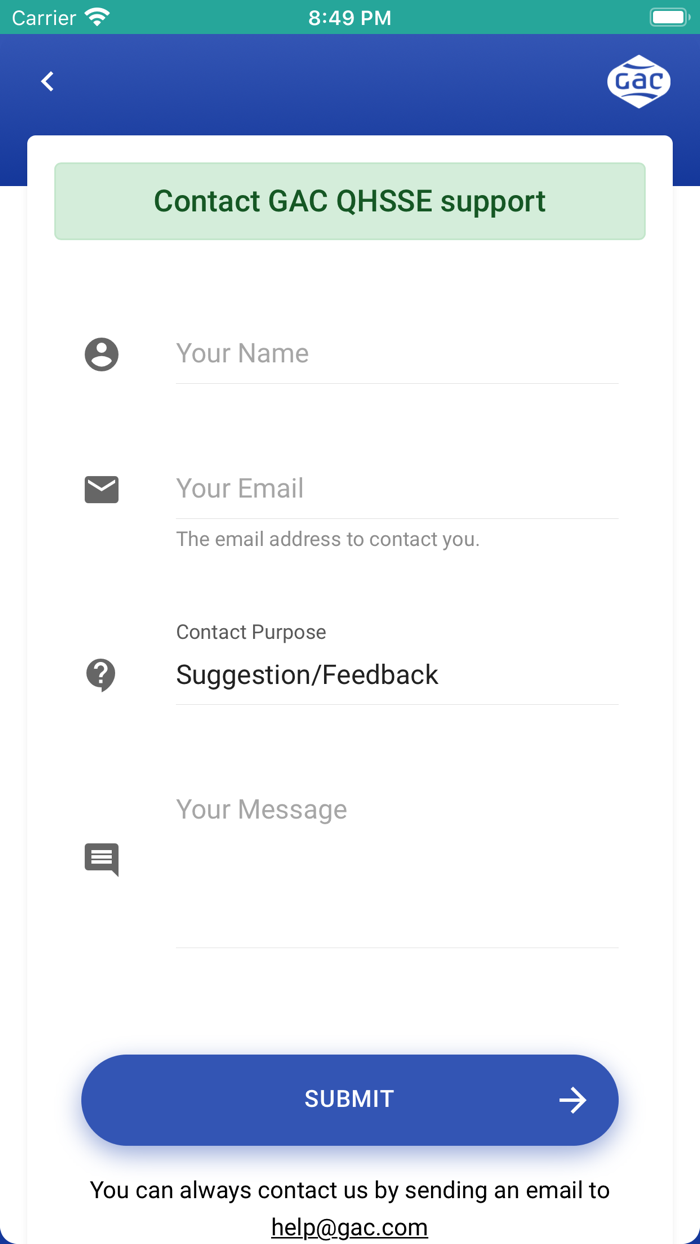The image size is (700, 1244).
Task: Tap the Contact GAC QHSSE support banner
Action: coord(350,201)
